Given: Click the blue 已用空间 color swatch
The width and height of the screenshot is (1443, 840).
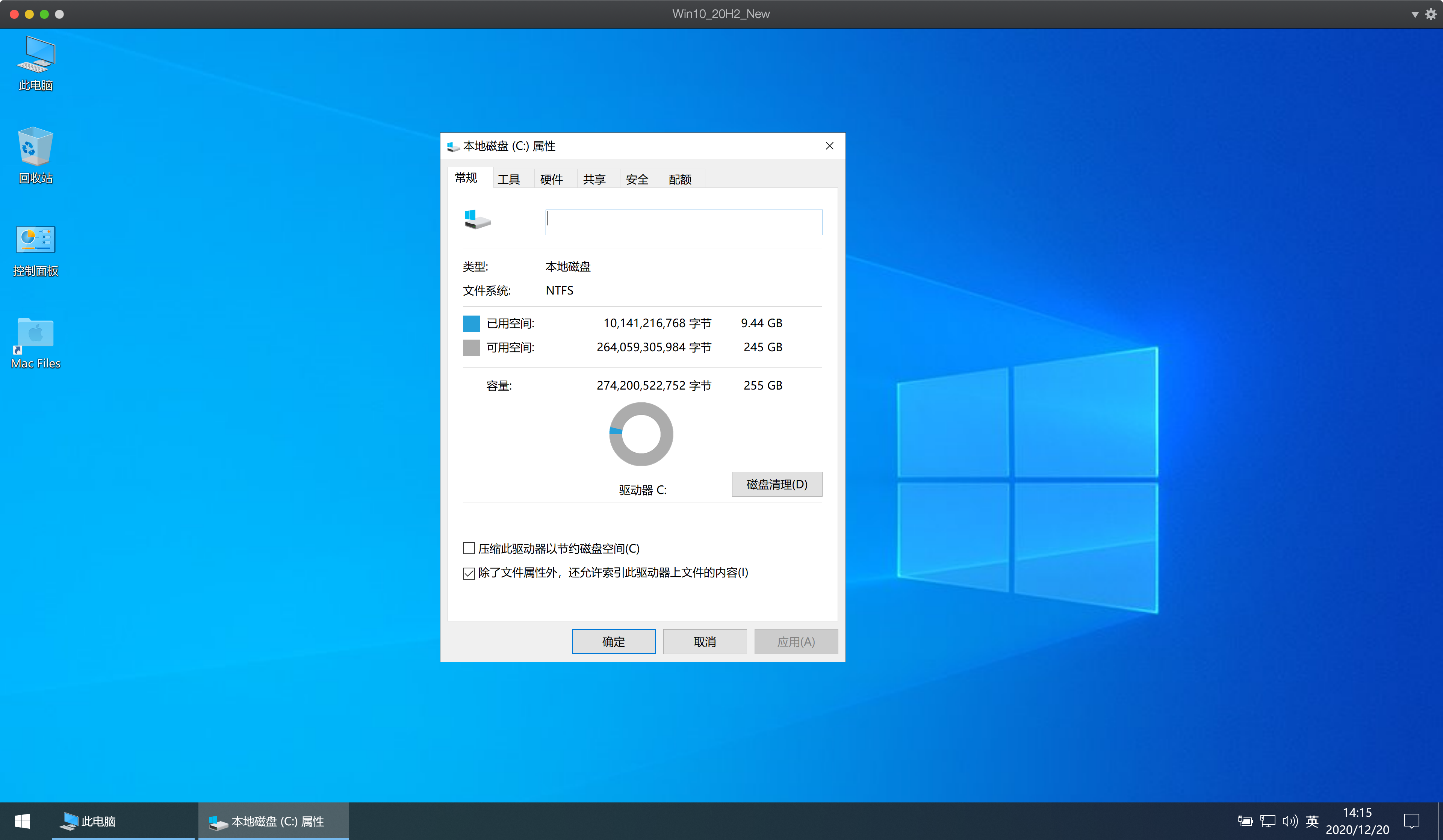Looking at the screenshot, I should tap(471, 323).
